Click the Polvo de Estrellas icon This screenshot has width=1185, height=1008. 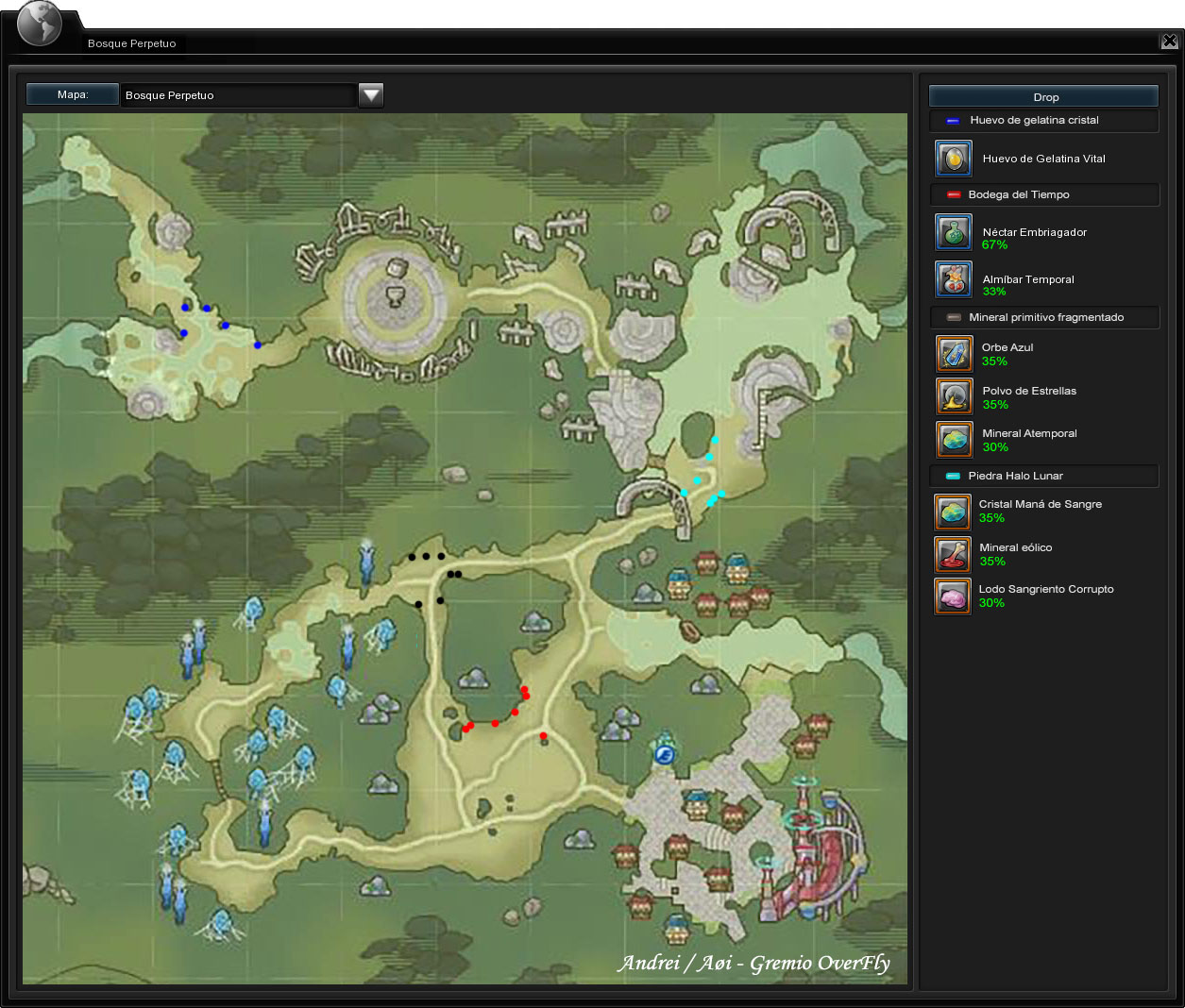954,396
